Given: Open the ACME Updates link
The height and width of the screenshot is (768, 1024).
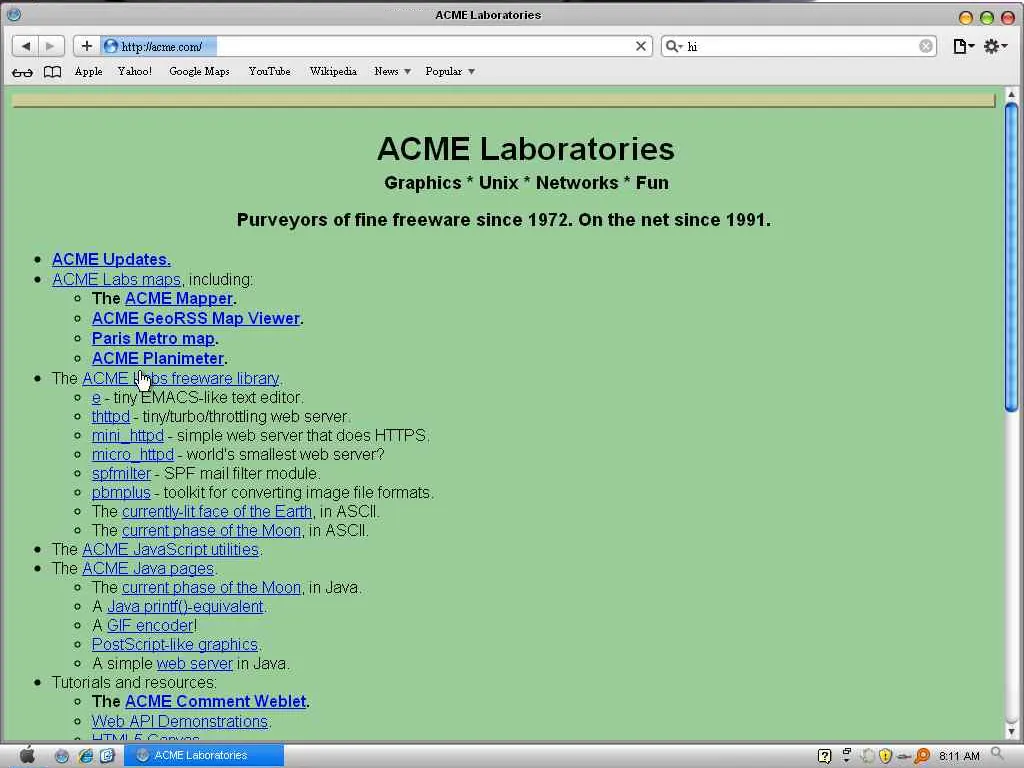Looking at the screenshot, I should click(111, 259).
